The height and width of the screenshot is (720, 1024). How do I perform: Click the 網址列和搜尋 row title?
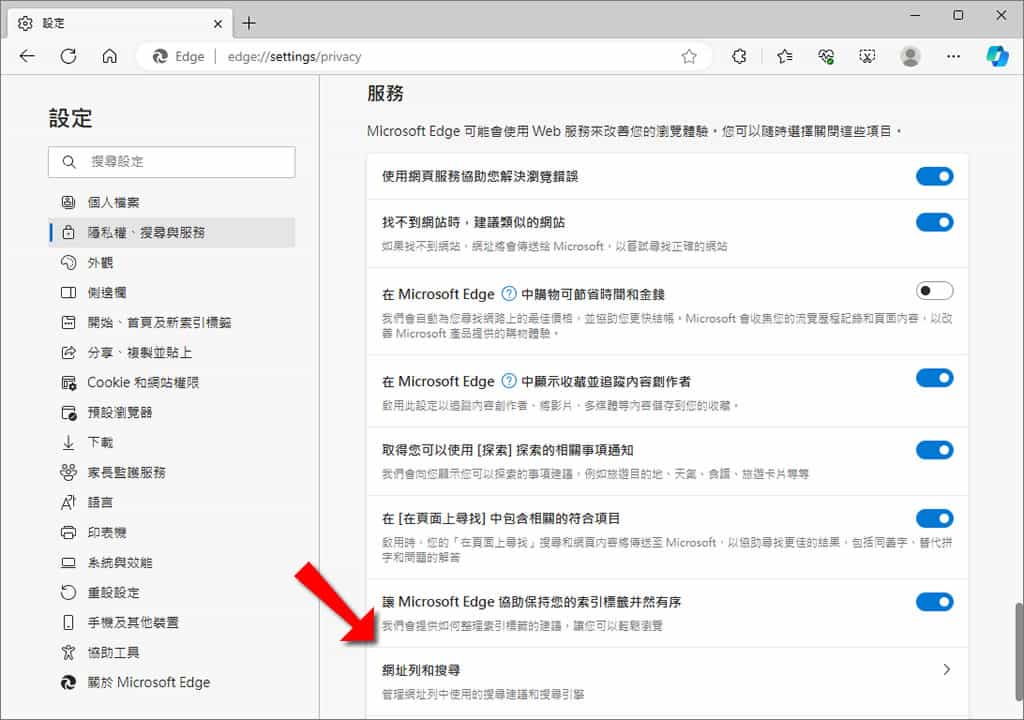pyautogui.click(x=421, y=670)
